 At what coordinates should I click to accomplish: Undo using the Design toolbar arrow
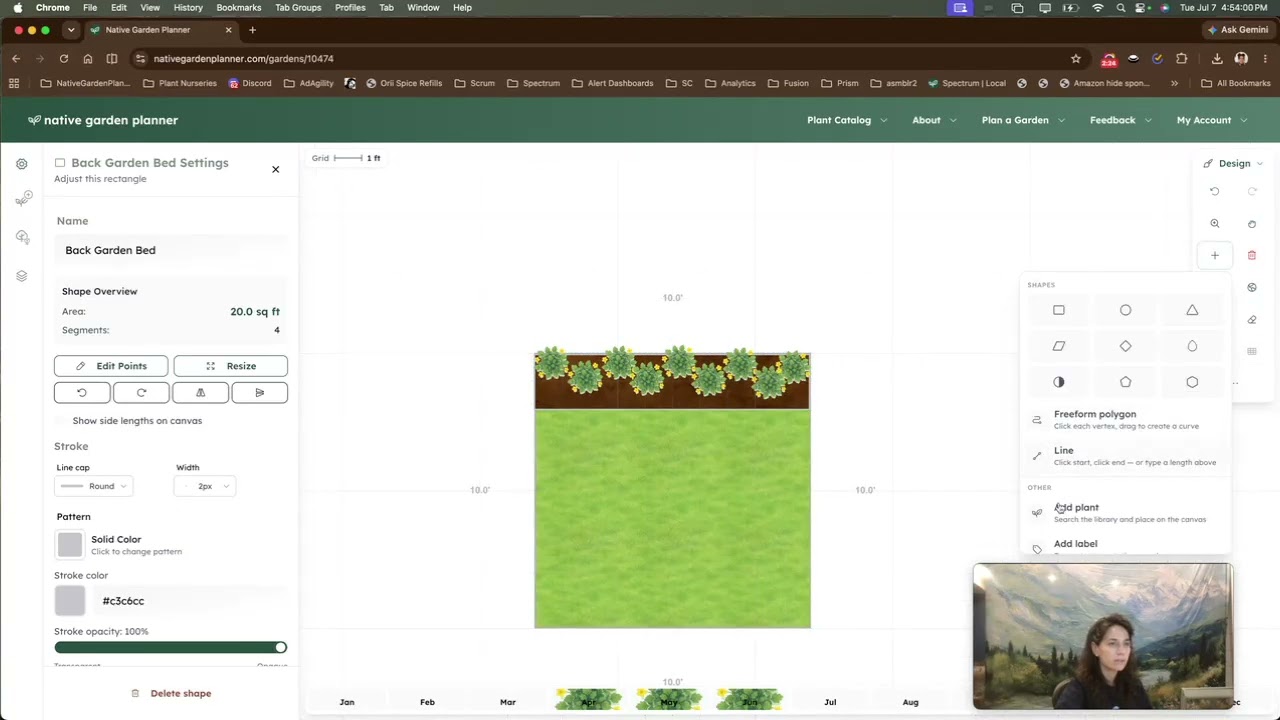pyautogui.click(x=1215, y=191)
